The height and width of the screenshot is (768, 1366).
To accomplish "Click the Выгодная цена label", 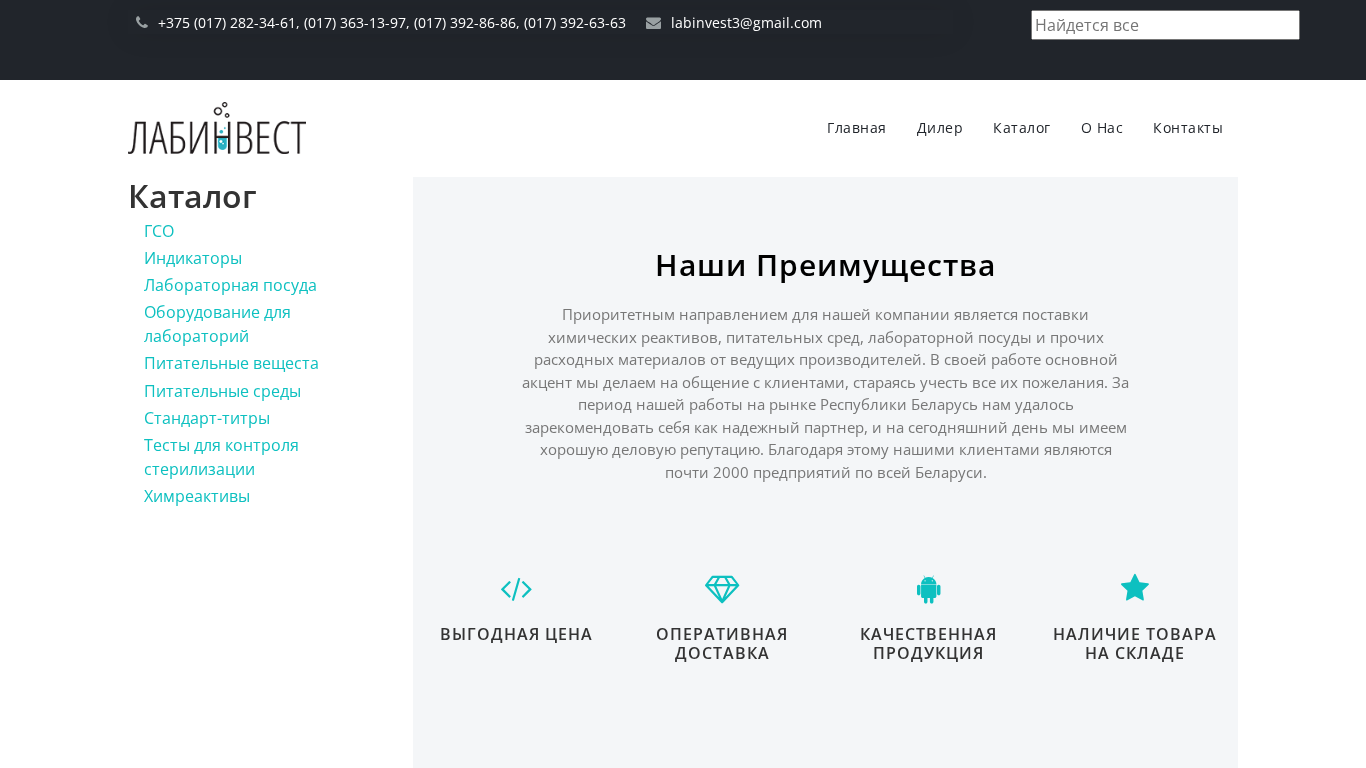I will (516, 634).
